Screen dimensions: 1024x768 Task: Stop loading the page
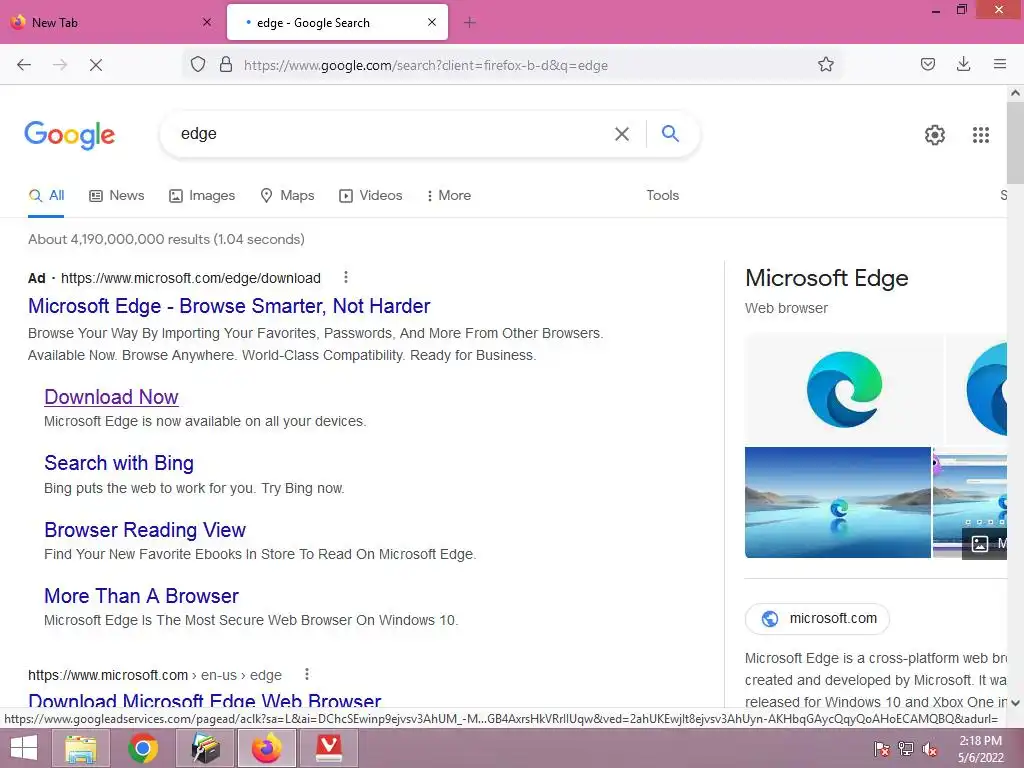(95, 65)
